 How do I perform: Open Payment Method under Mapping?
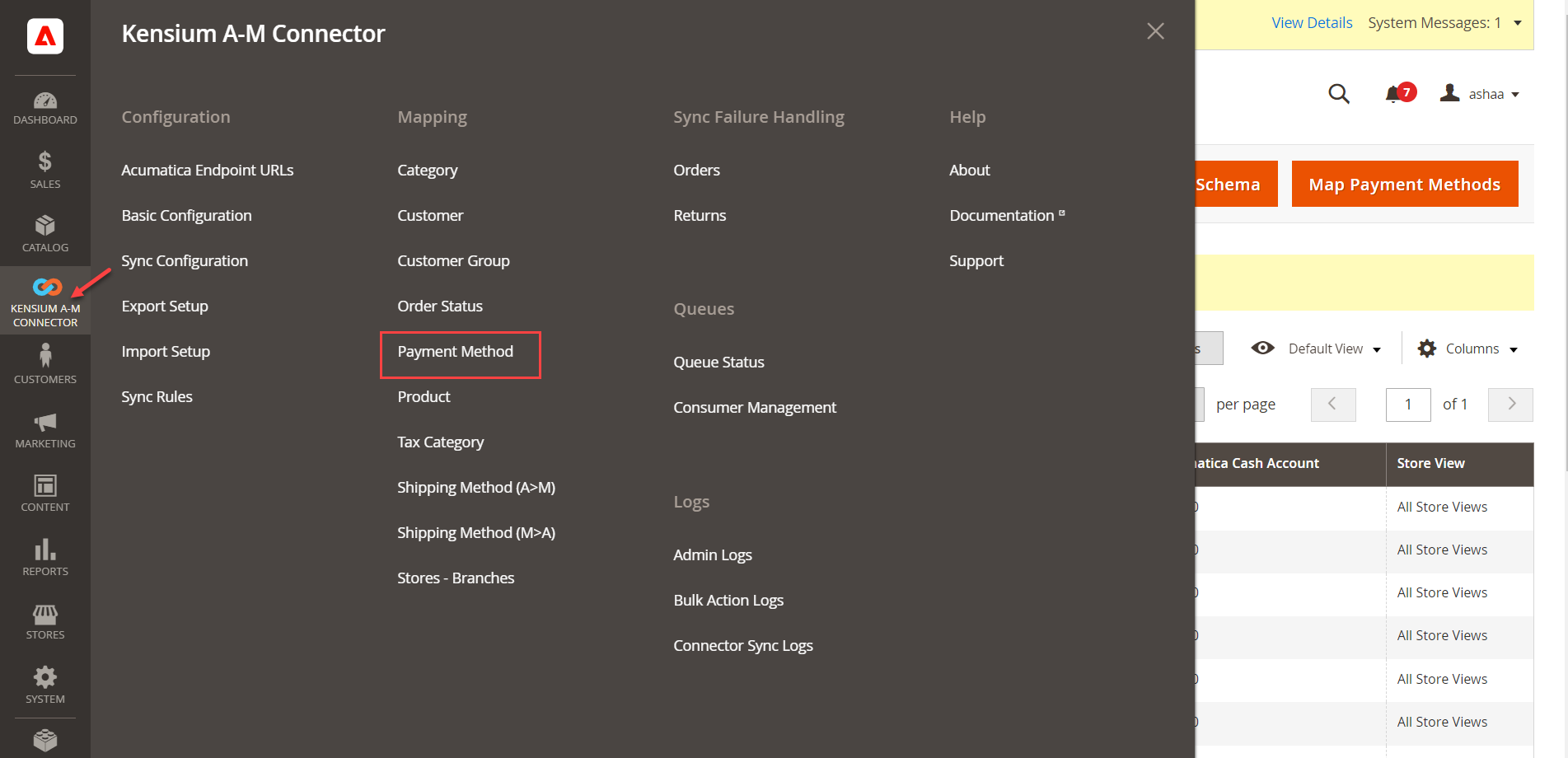(x=455, y=351)
